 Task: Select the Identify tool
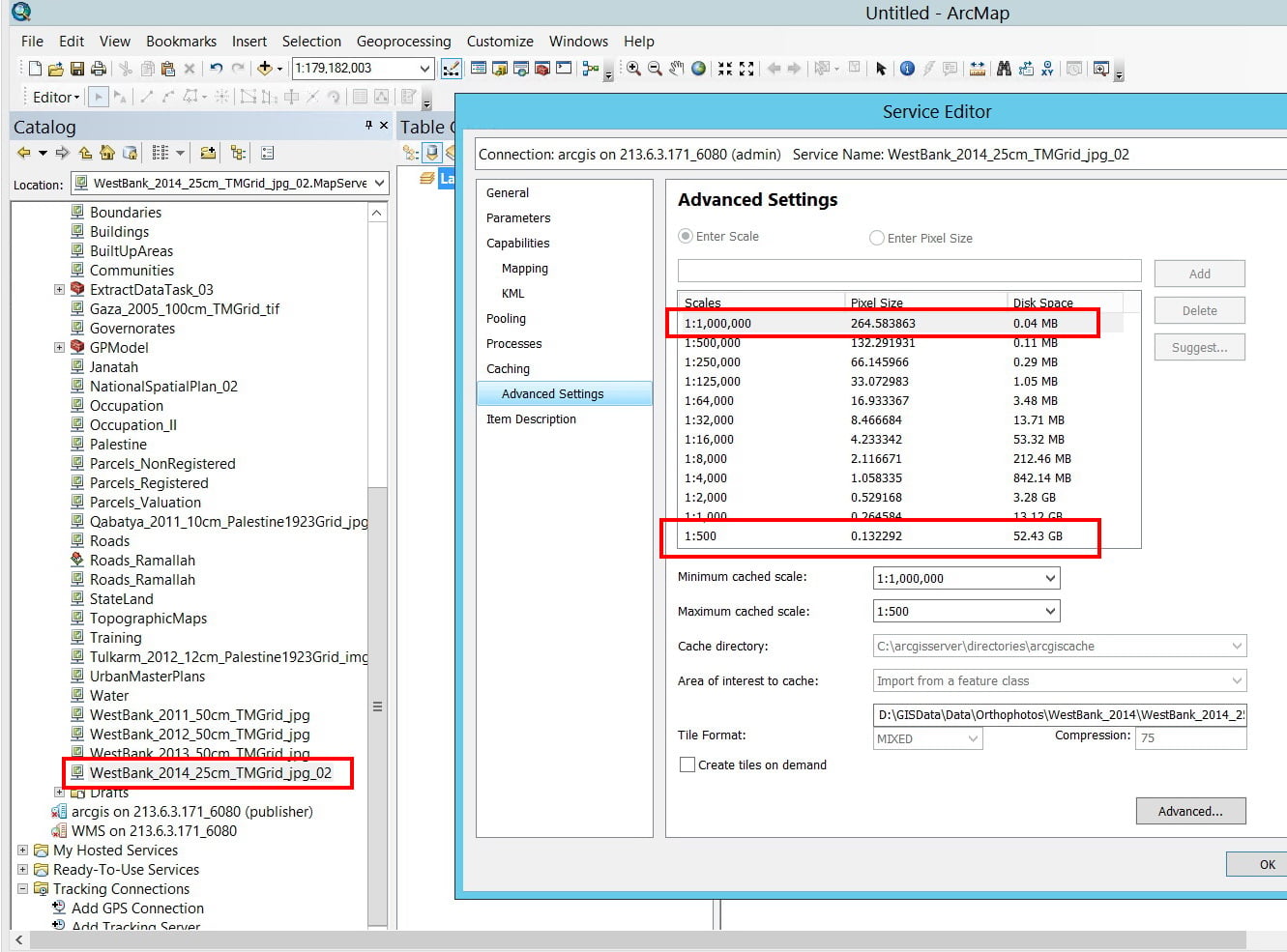[x=907, y=69]
